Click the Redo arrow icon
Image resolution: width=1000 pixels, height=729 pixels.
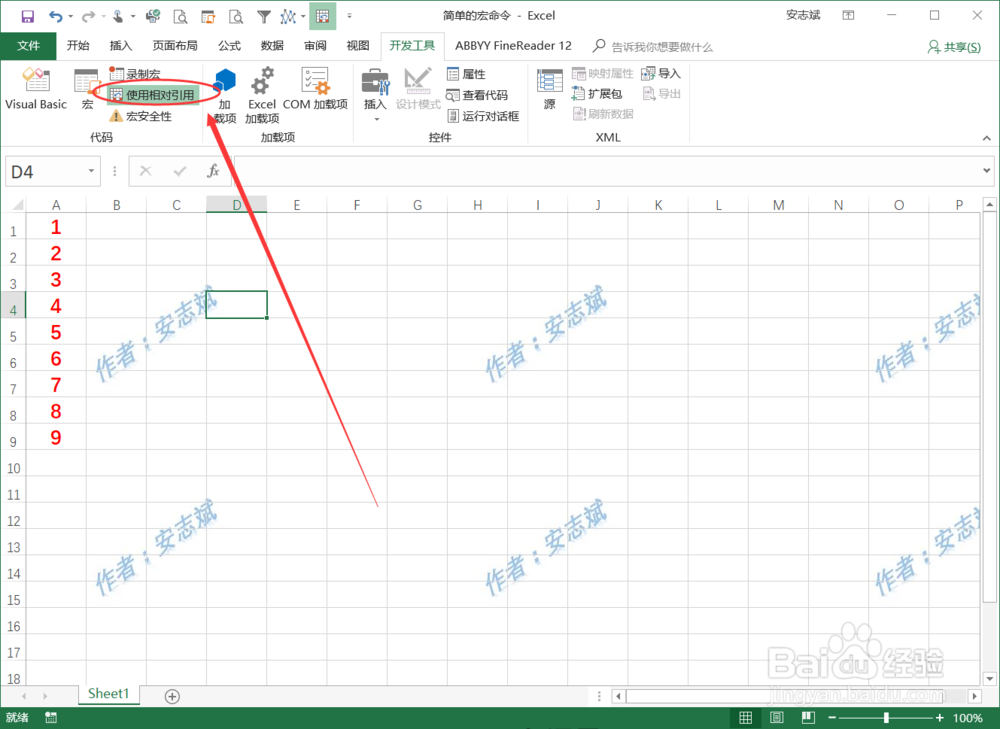89,17
